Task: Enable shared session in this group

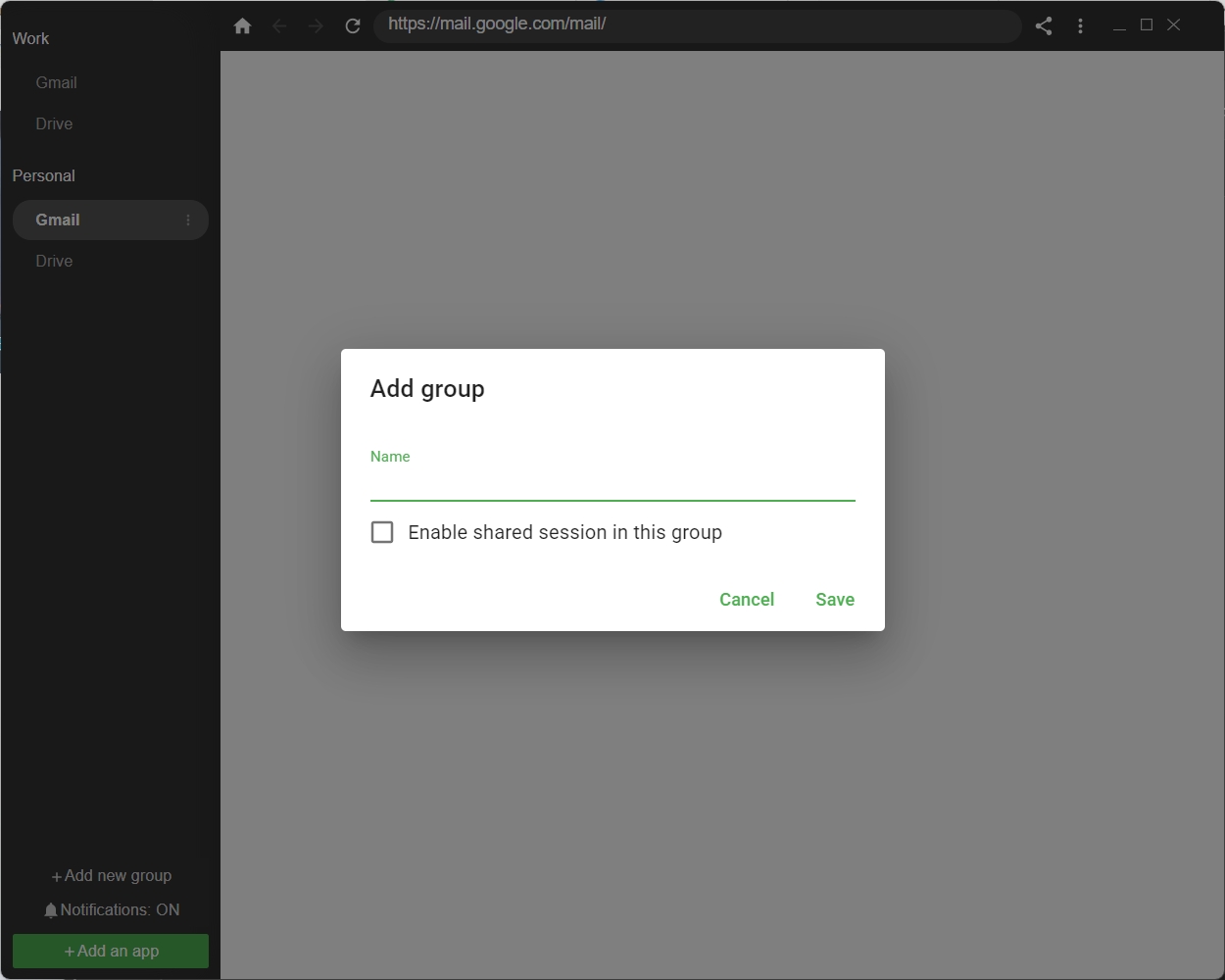Action: click(382, 532)
